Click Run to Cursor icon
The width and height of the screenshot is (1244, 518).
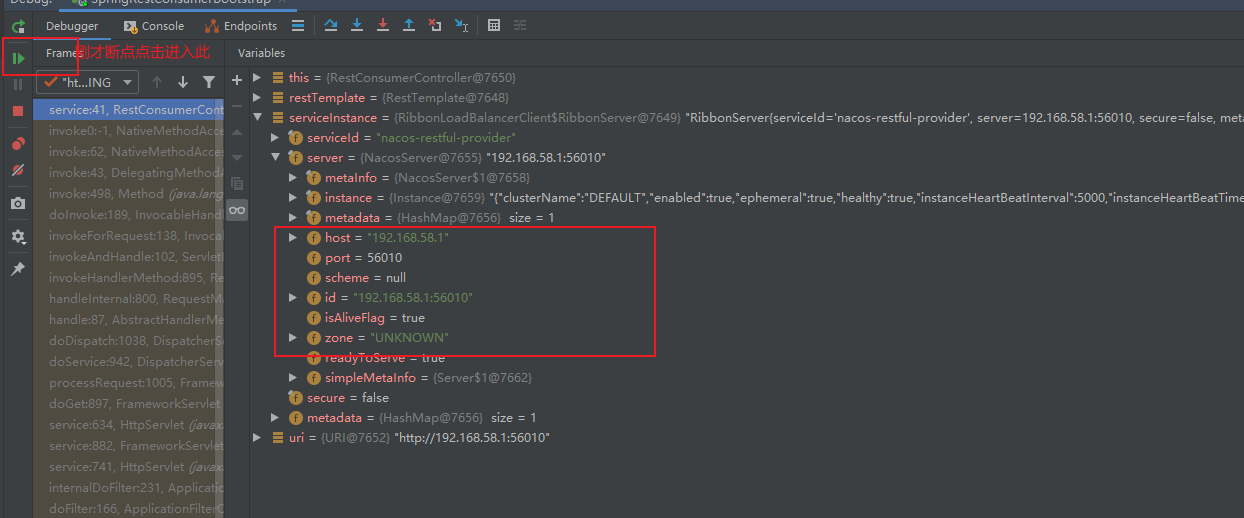click(461, 25)
